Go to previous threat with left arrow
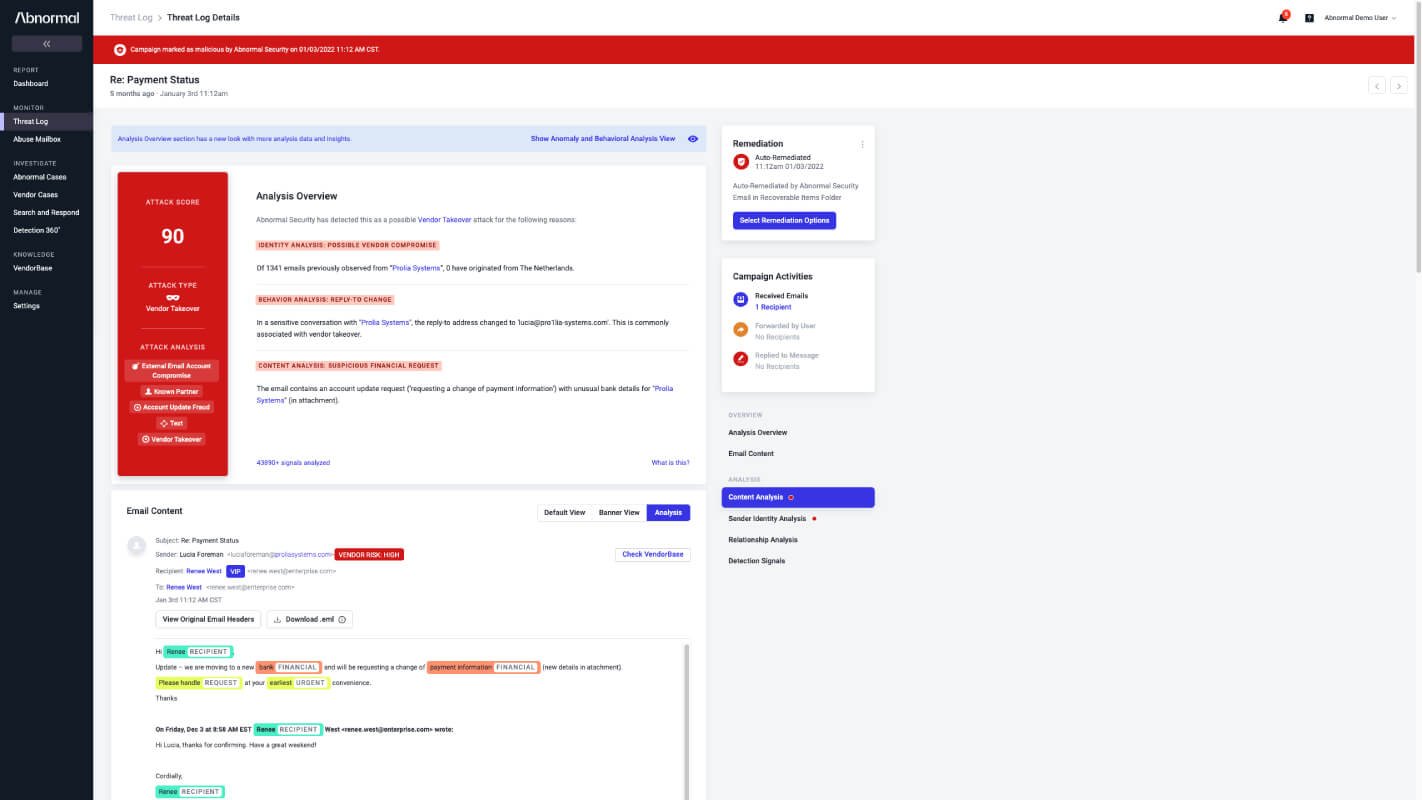 1377,86
